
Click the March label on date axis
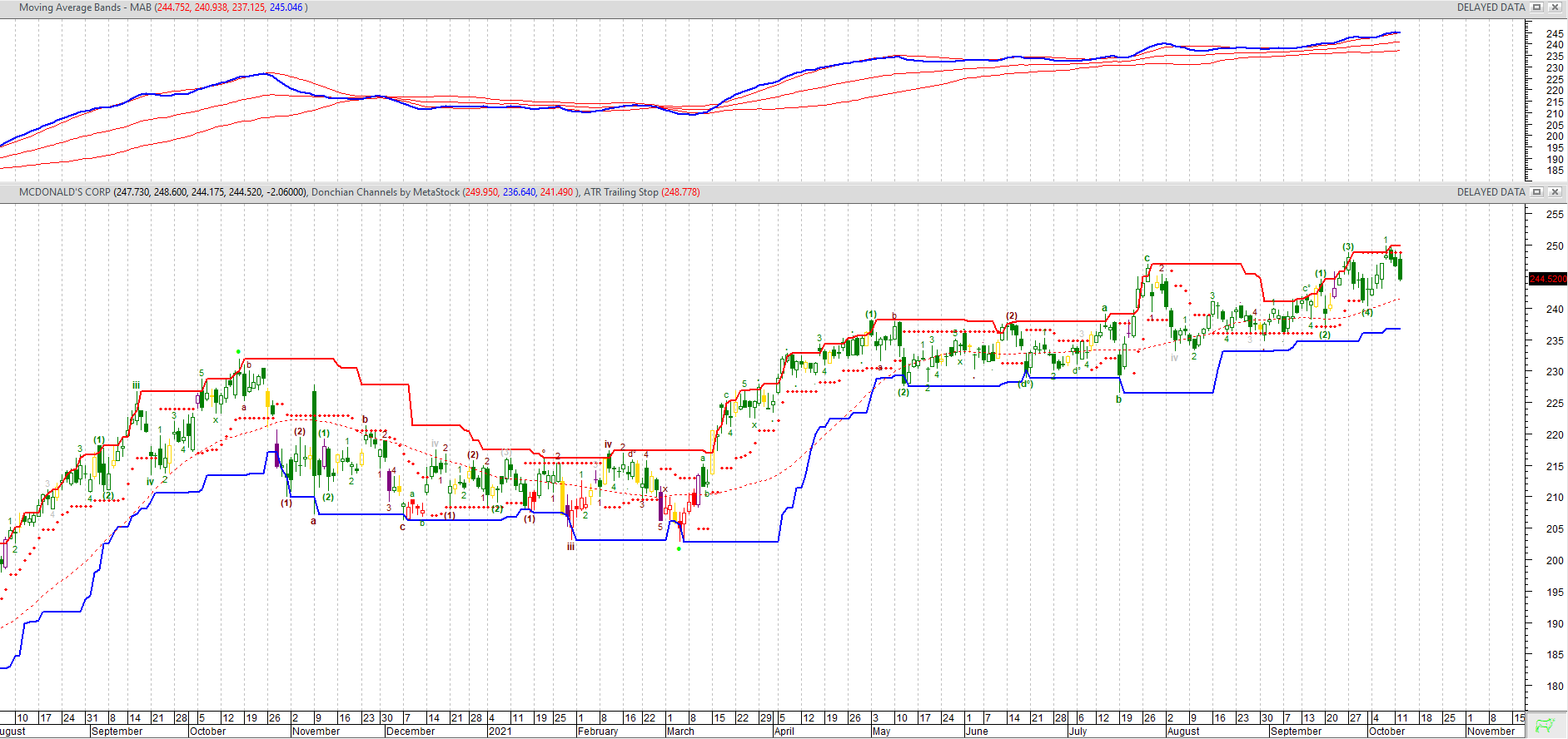click(x=680, y=732)
